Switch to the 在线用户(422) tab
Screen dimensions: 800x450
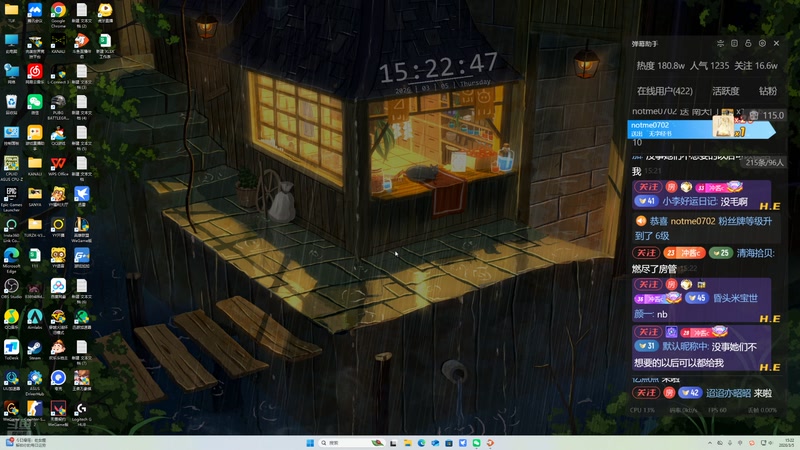665,91
